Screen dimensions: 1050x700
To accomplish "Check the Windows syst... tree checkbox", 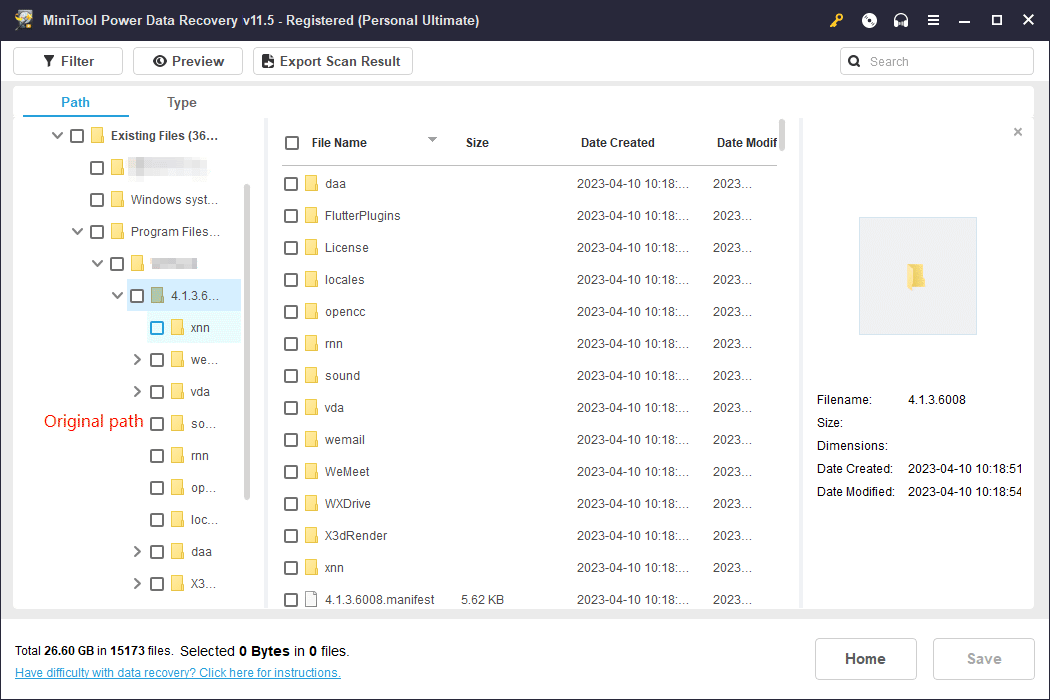I will click(97, 200).
